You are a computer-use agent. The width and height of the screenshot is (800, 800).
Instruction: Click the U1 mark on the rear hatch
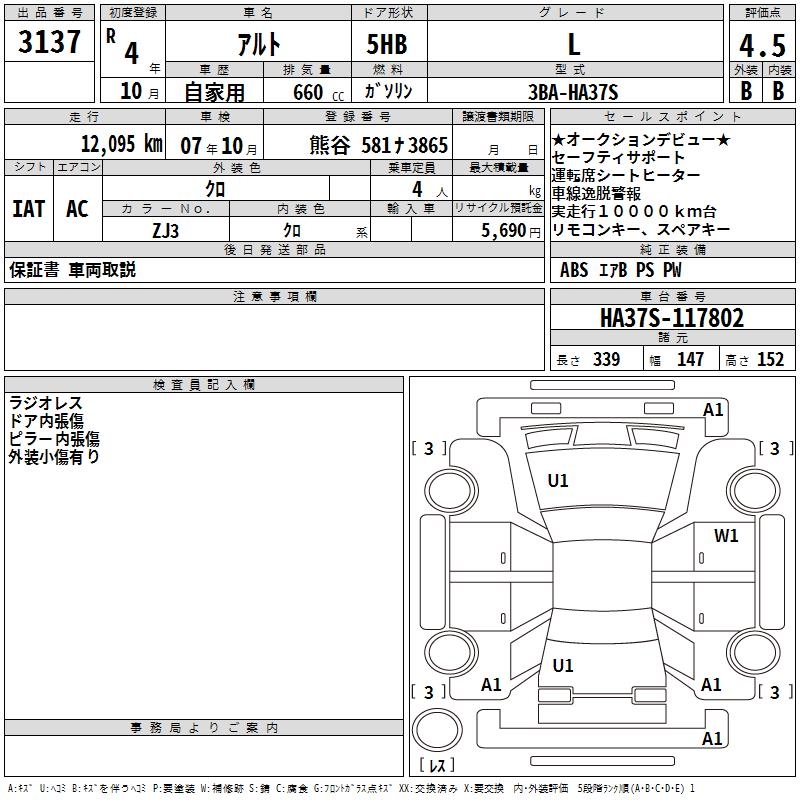(x=563, y=666)
